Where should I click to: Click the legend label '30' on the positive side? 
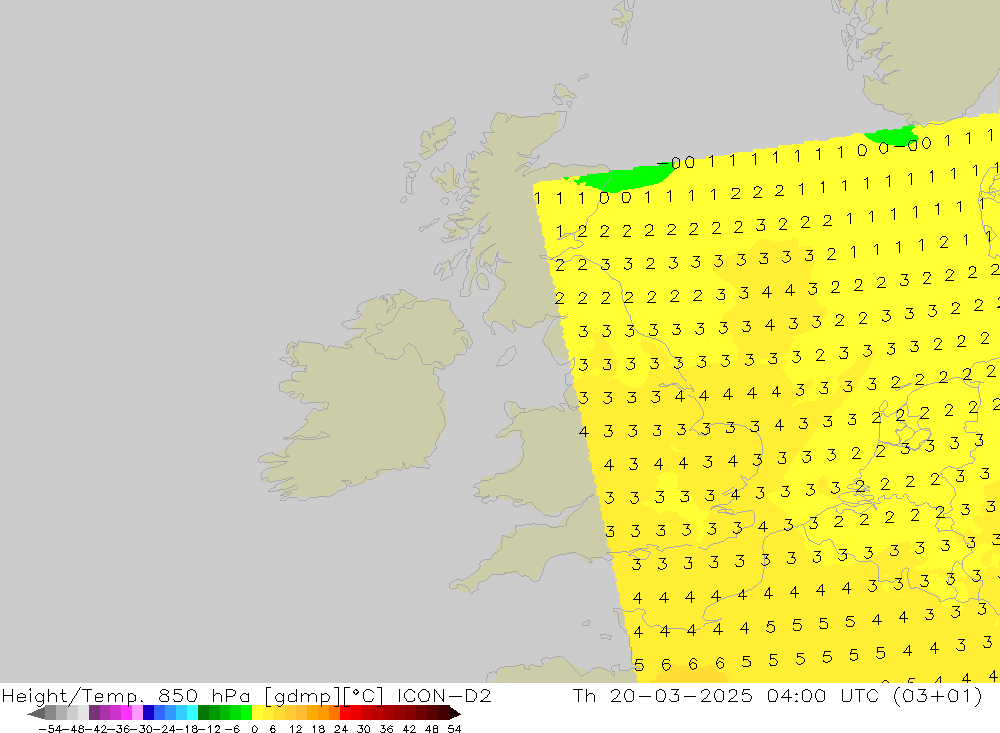click(364, 729)
